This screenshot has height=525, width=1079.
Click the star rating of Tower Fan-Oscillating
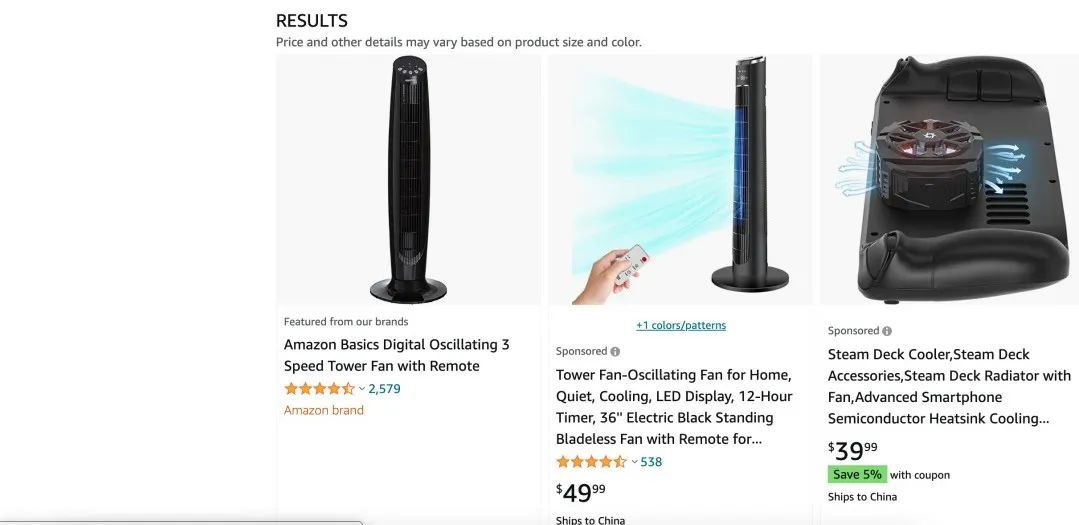(591, 462)
